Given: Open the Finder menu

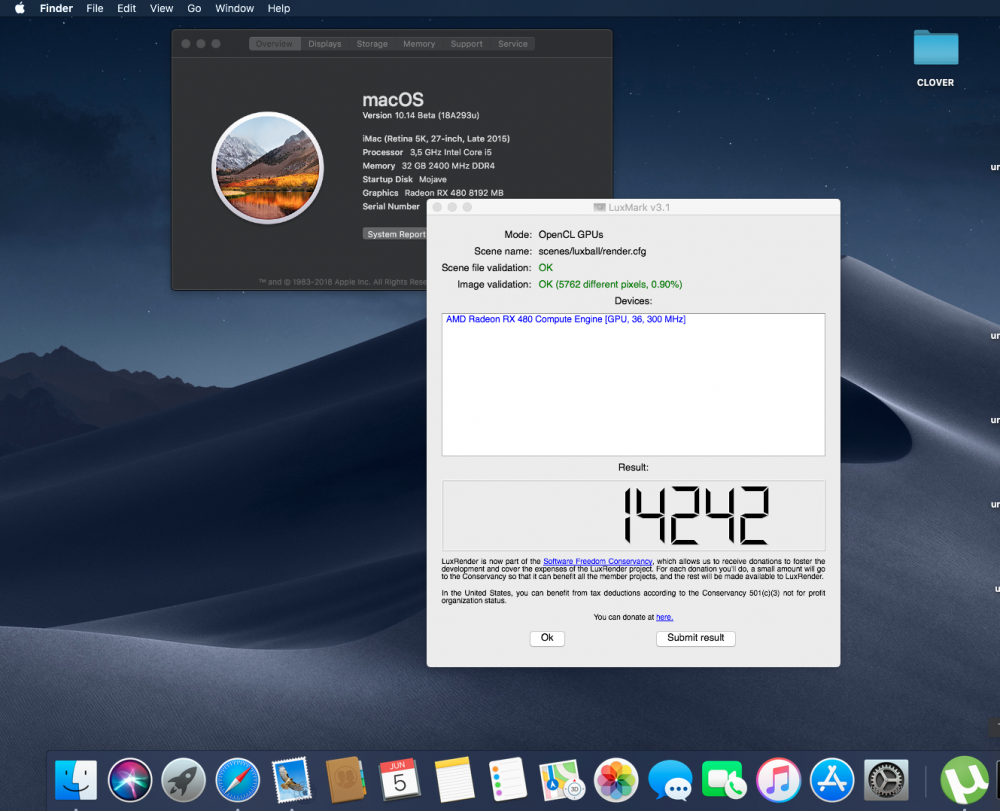Looking at the screenshot, I should (56, 8).
